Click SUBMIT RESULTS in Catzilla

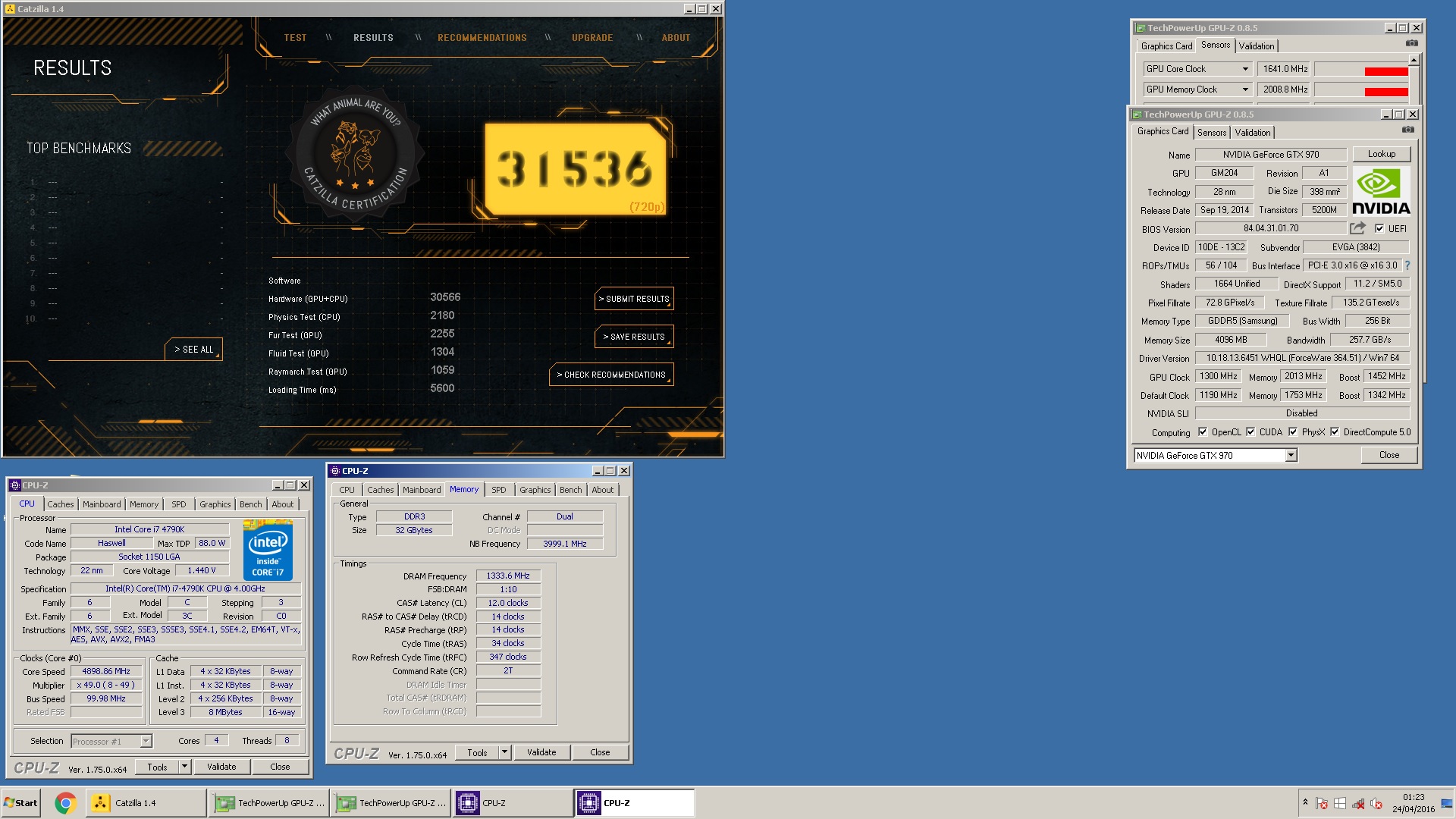point(634,299)
